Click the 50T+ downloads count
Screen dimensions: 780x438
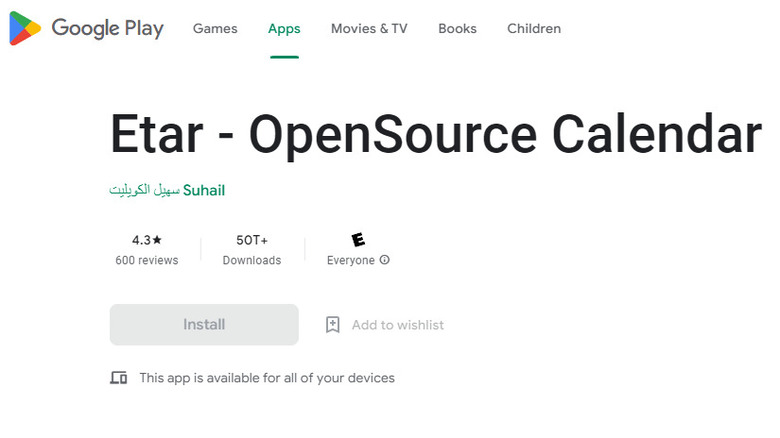click(x=252, y=240)
